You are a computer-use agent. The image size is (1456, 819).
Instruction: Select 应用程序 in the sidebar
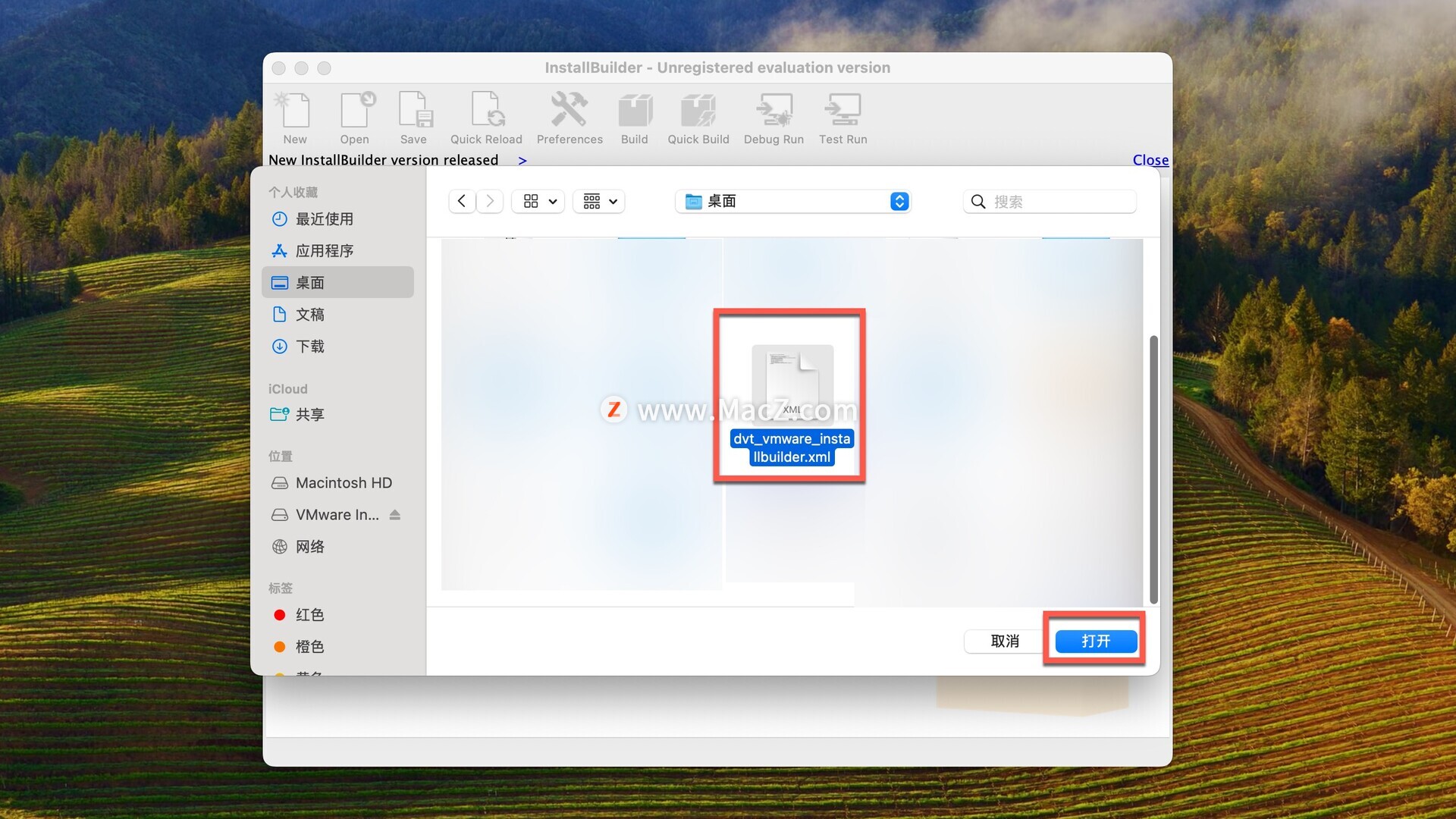click(x=337, y=251)
